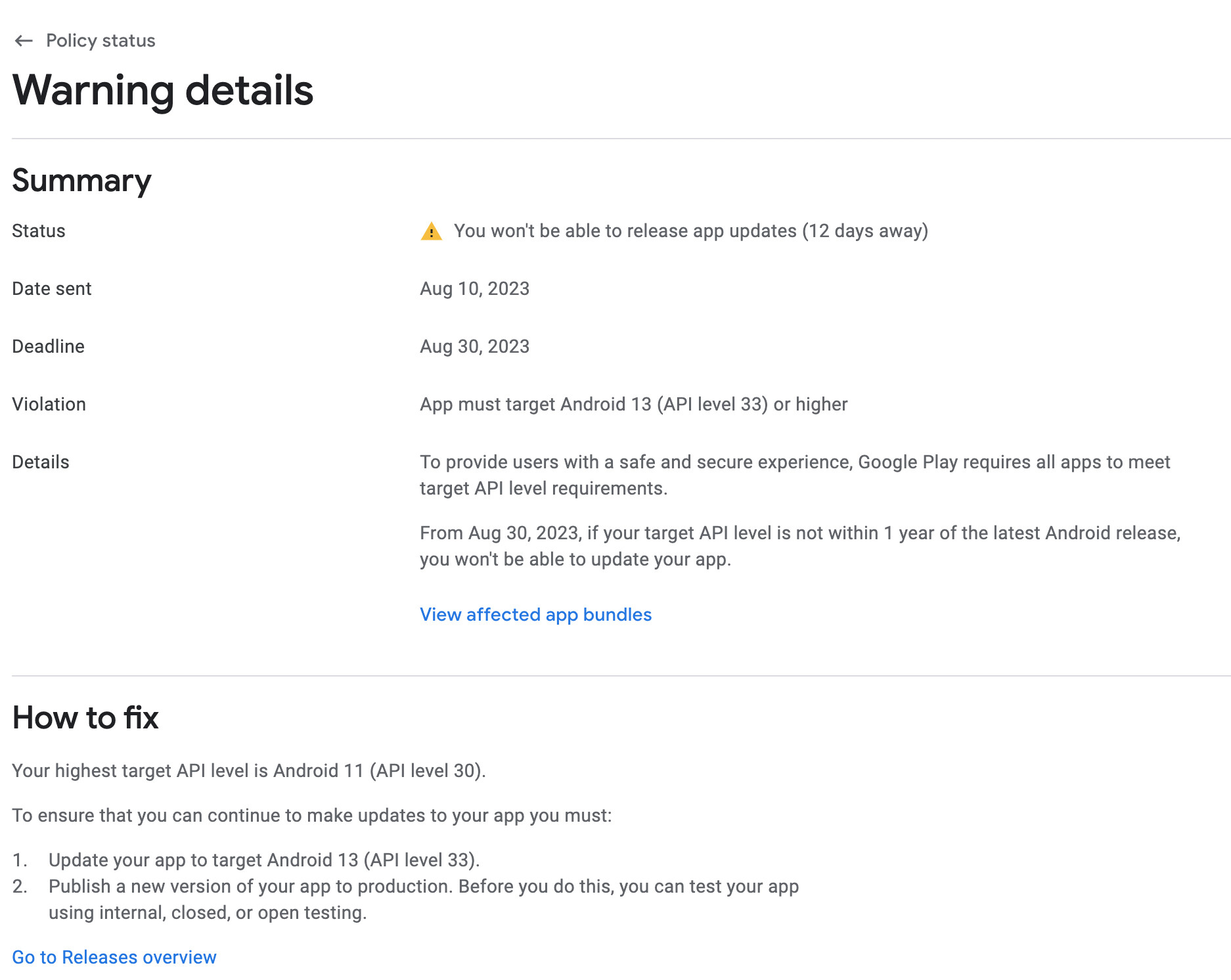Click the highest target API level sentence
This screenshot has width=1231, height=980.
coord(249,770)
